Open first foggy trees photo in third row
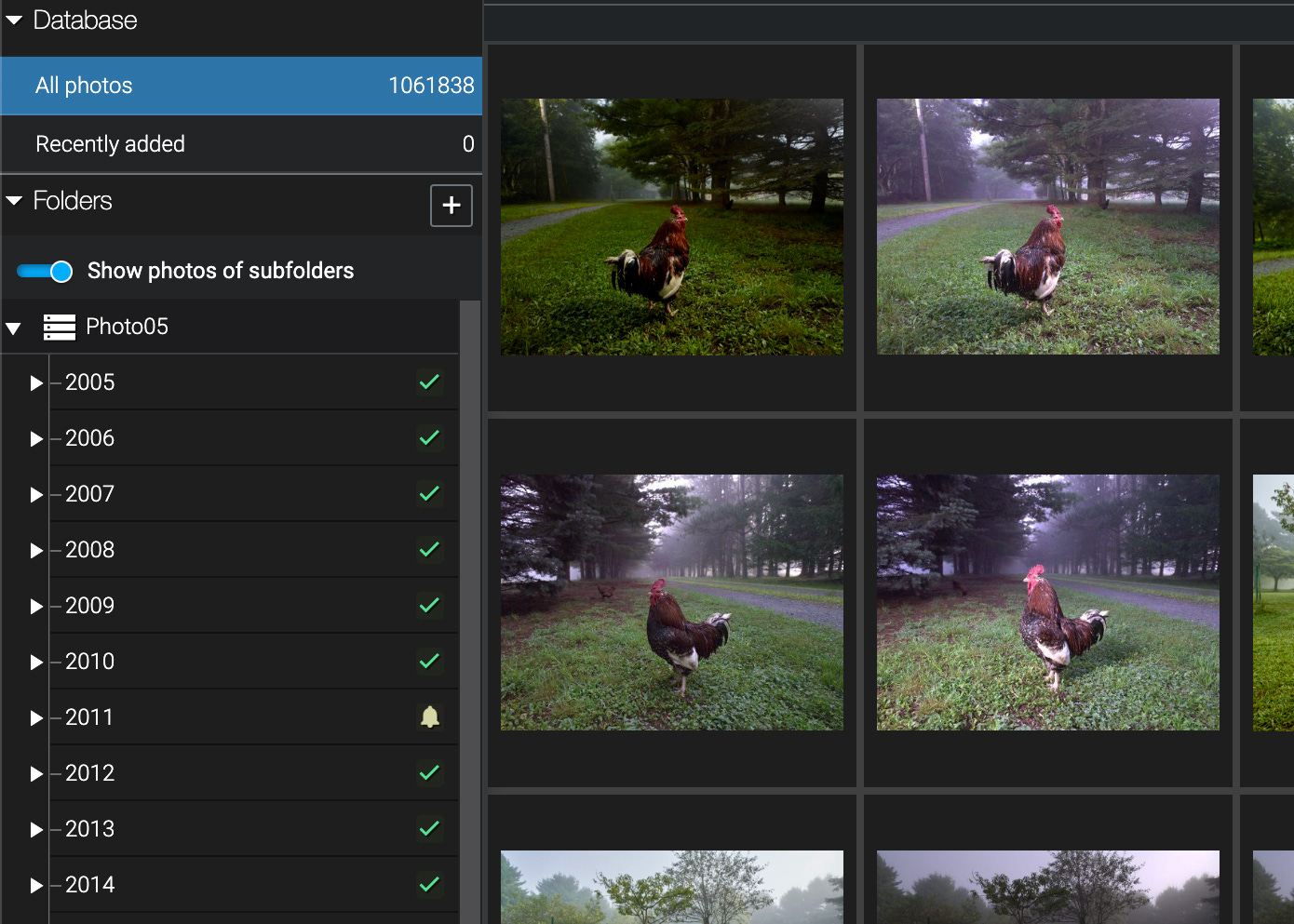 [672, 887]
